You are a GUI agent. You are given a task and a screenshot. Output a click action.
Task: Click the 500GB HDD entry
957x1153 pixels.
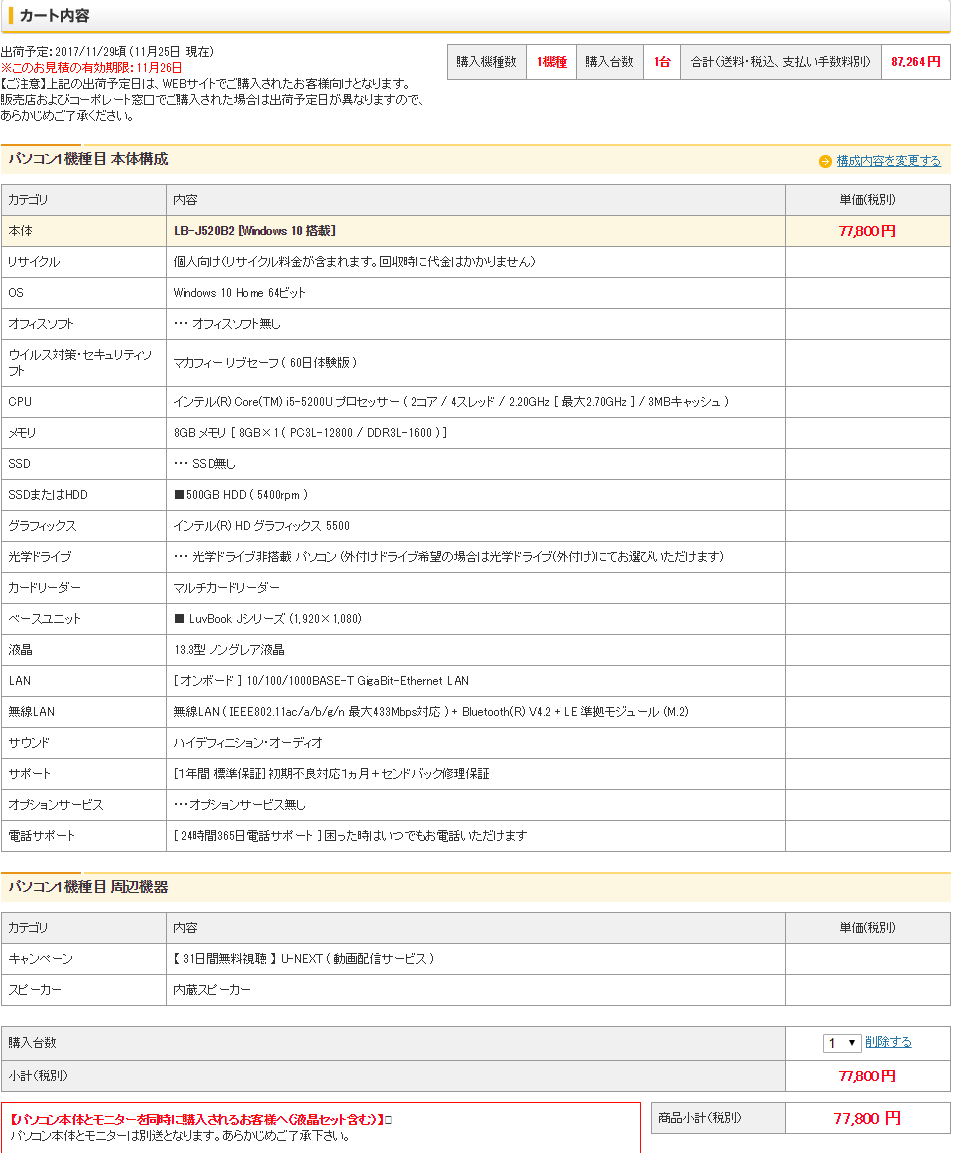[241, 495]
